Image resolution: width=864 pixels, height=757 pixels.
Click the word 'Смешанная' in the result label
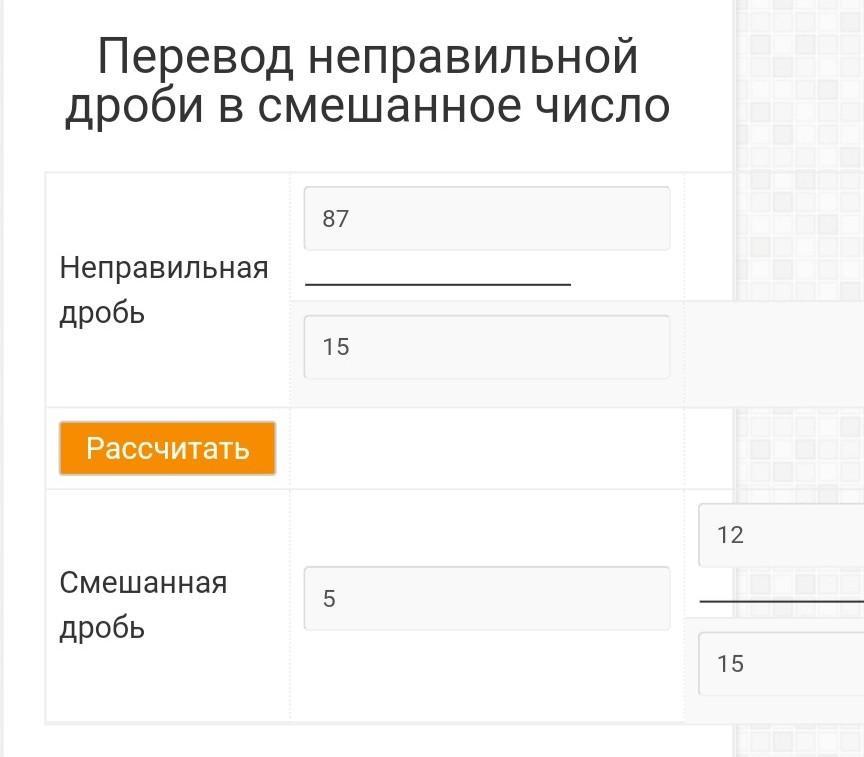(143, 583)
